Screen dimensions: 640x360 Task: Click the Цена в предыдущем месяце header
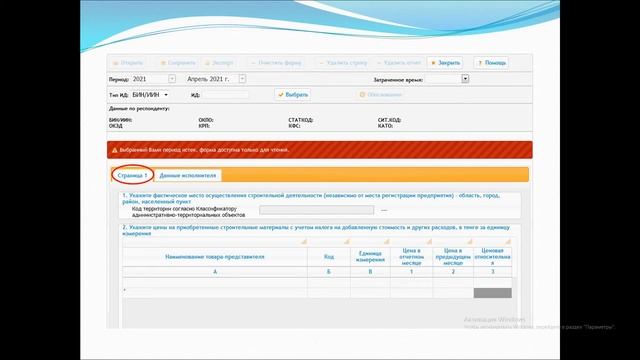coord(453,257)
